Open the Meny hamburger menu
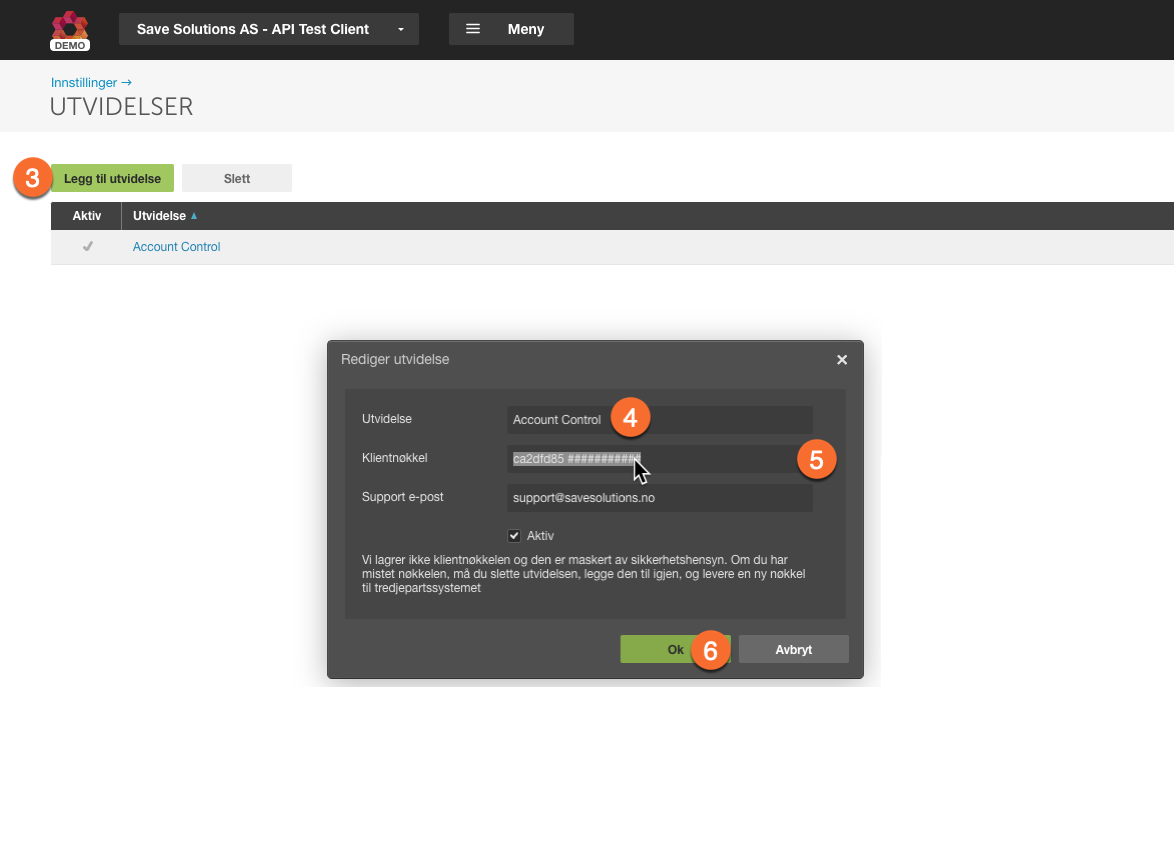 coord(511,29)
